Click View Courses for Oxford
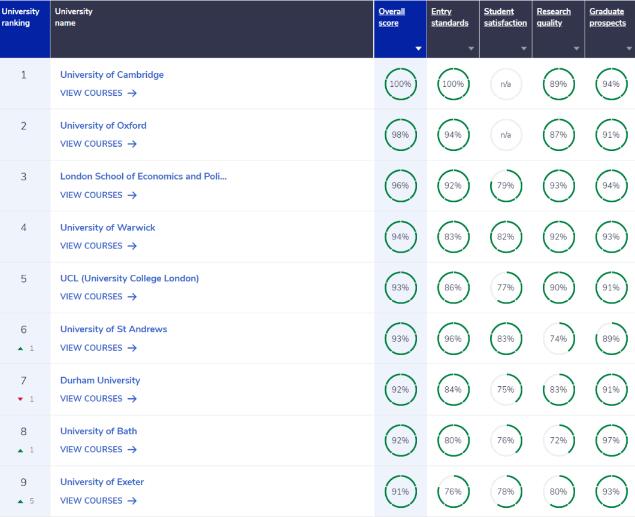Image resolution: width=635 pixels, height=517 pixels. click(x=98, y=144)
